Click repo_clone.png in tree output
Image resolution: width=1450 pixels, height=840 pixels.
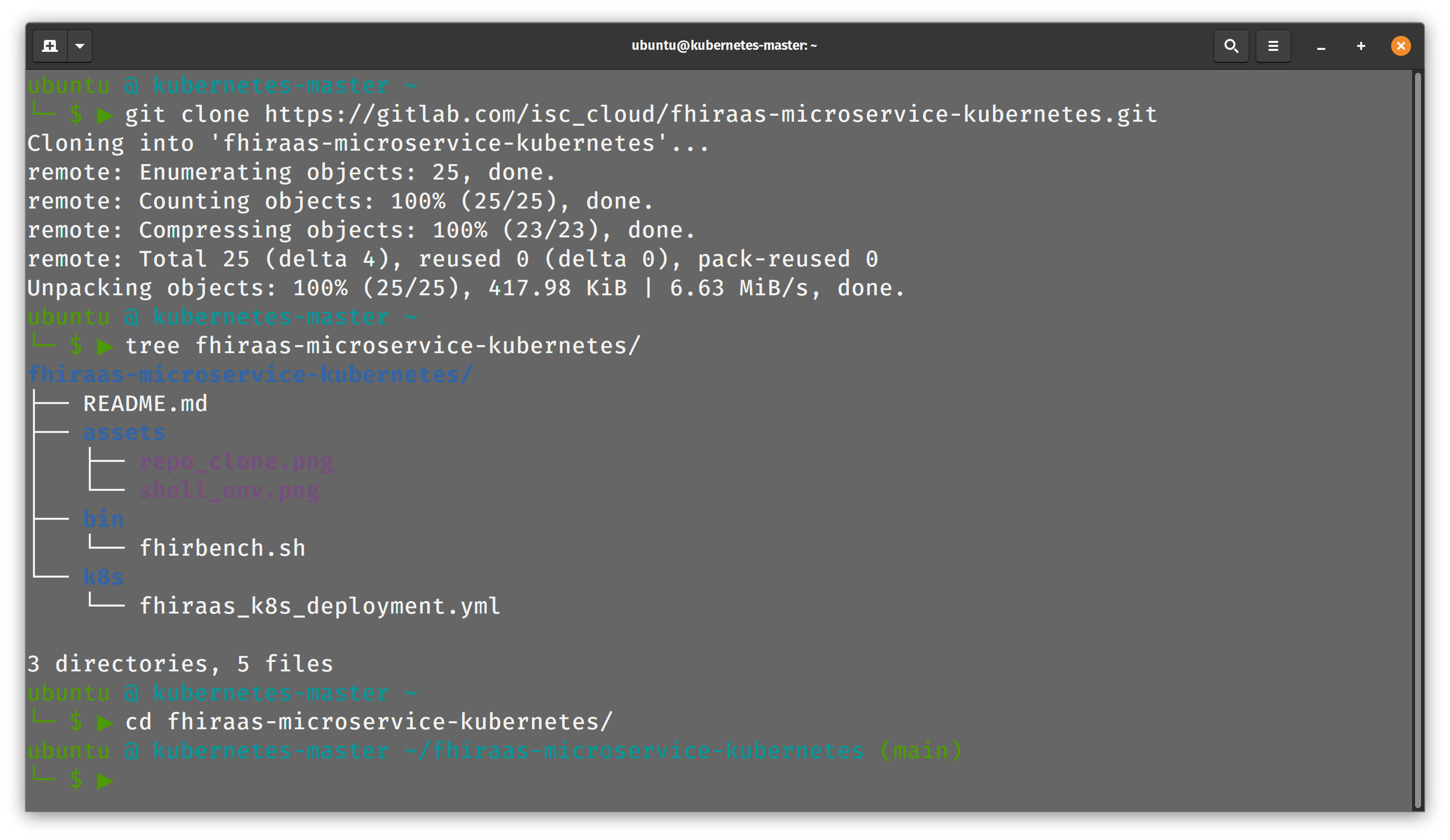pos(236,461)
